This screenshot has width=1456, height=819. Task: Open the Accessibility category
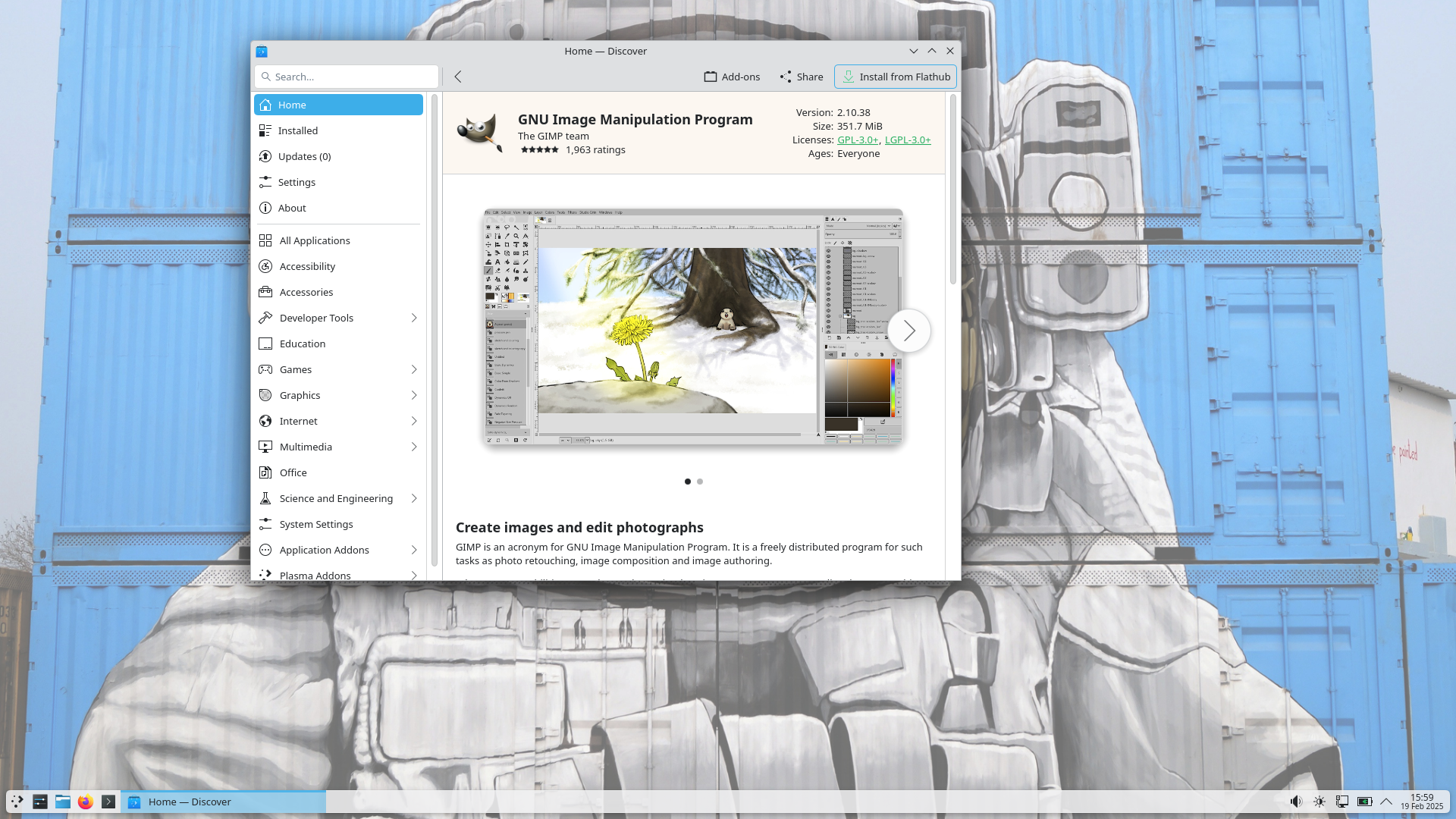(x=338, y=266)
